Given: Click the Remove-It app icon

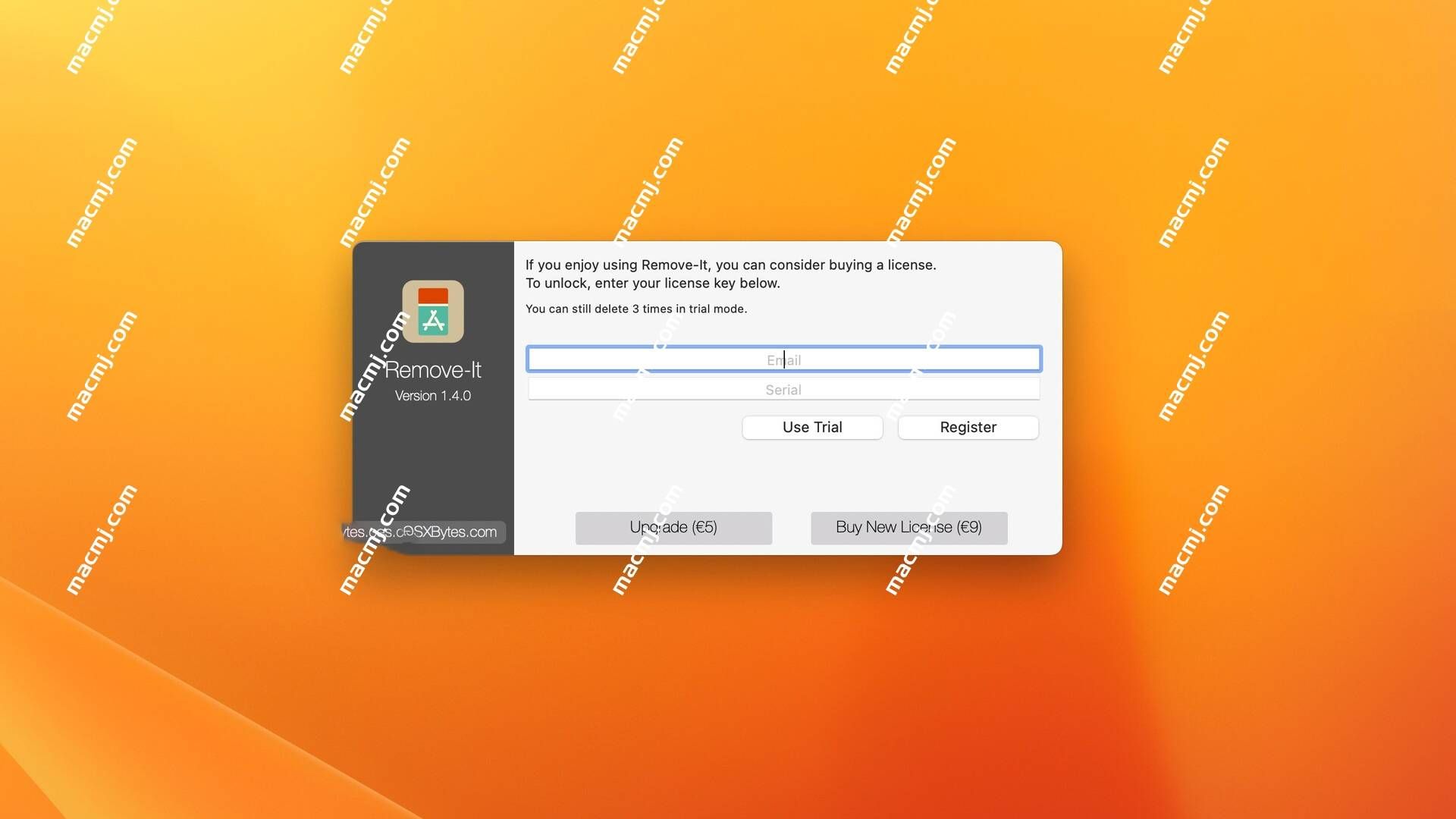Looking at the screenshot, I should coord(433,311).
